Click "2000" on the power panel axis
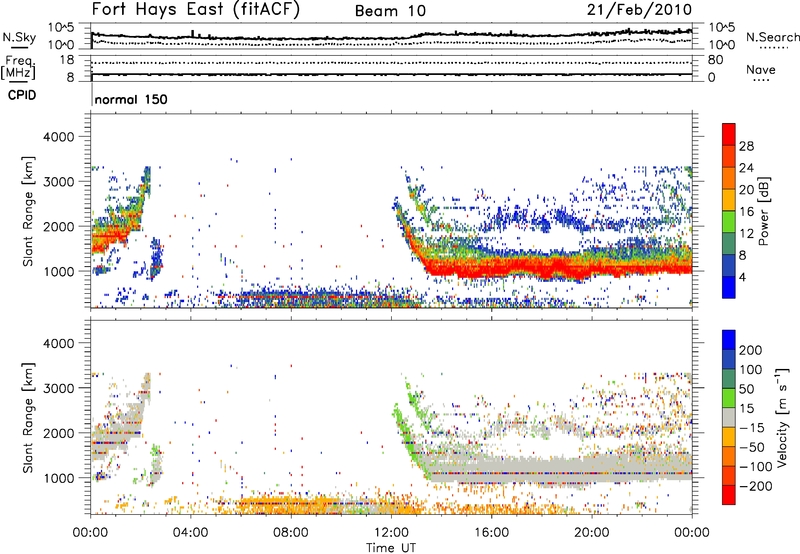The image size is (800, 554). click(59, 226)
